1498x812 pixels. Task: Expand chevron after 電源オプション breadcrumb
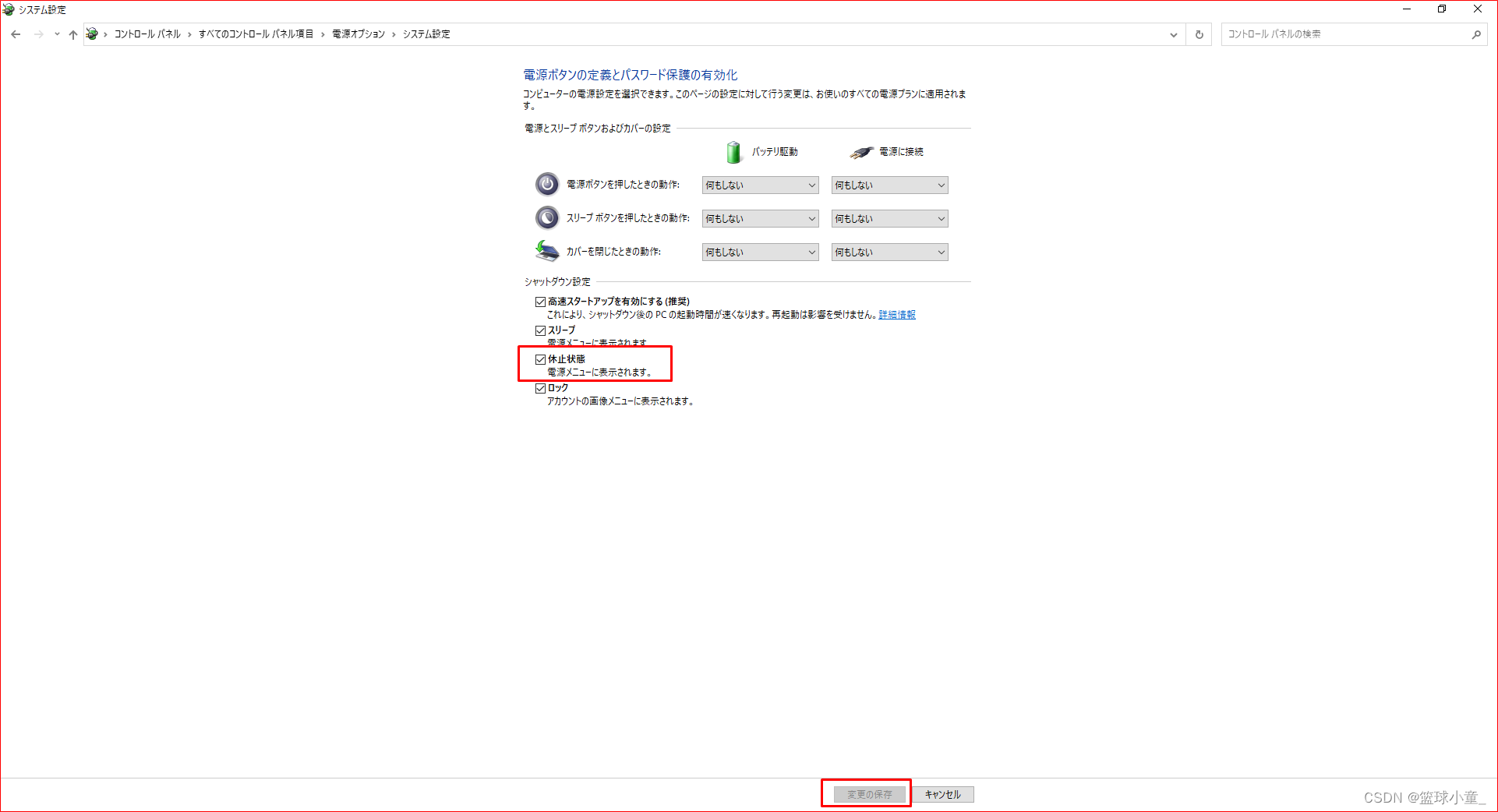point(394,34)
